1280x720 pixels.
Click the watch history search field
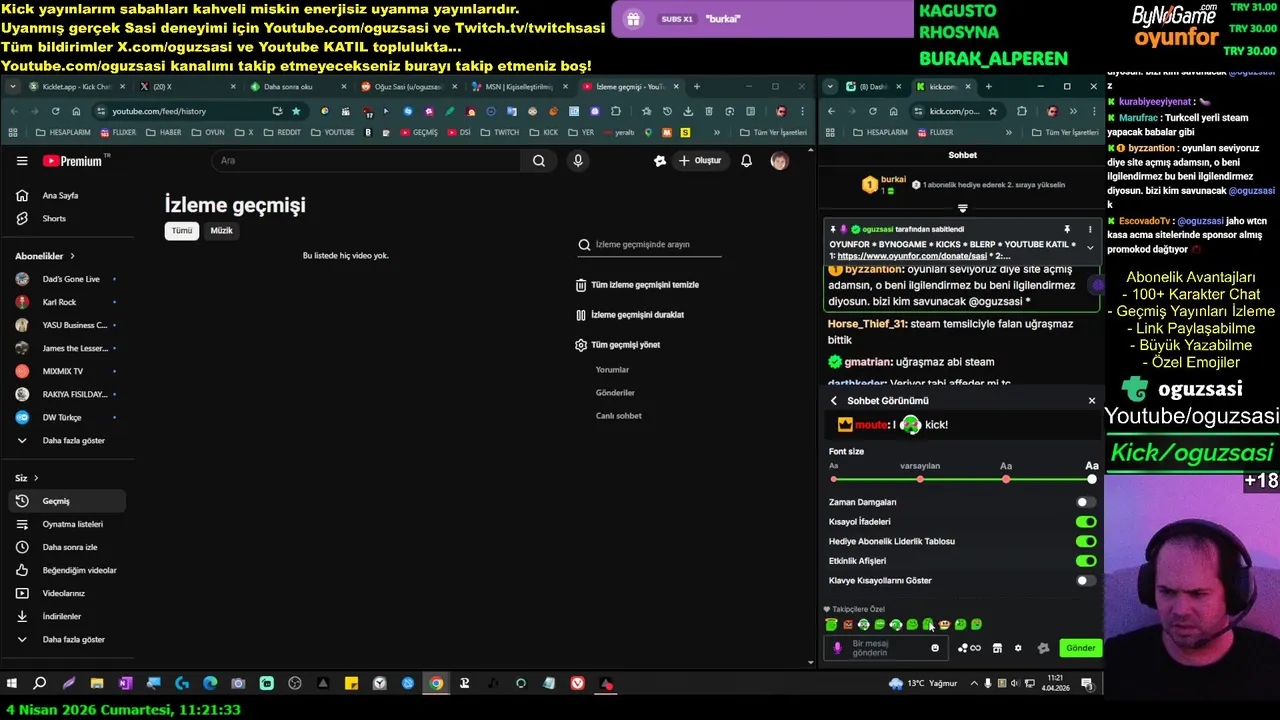[649, 244]
